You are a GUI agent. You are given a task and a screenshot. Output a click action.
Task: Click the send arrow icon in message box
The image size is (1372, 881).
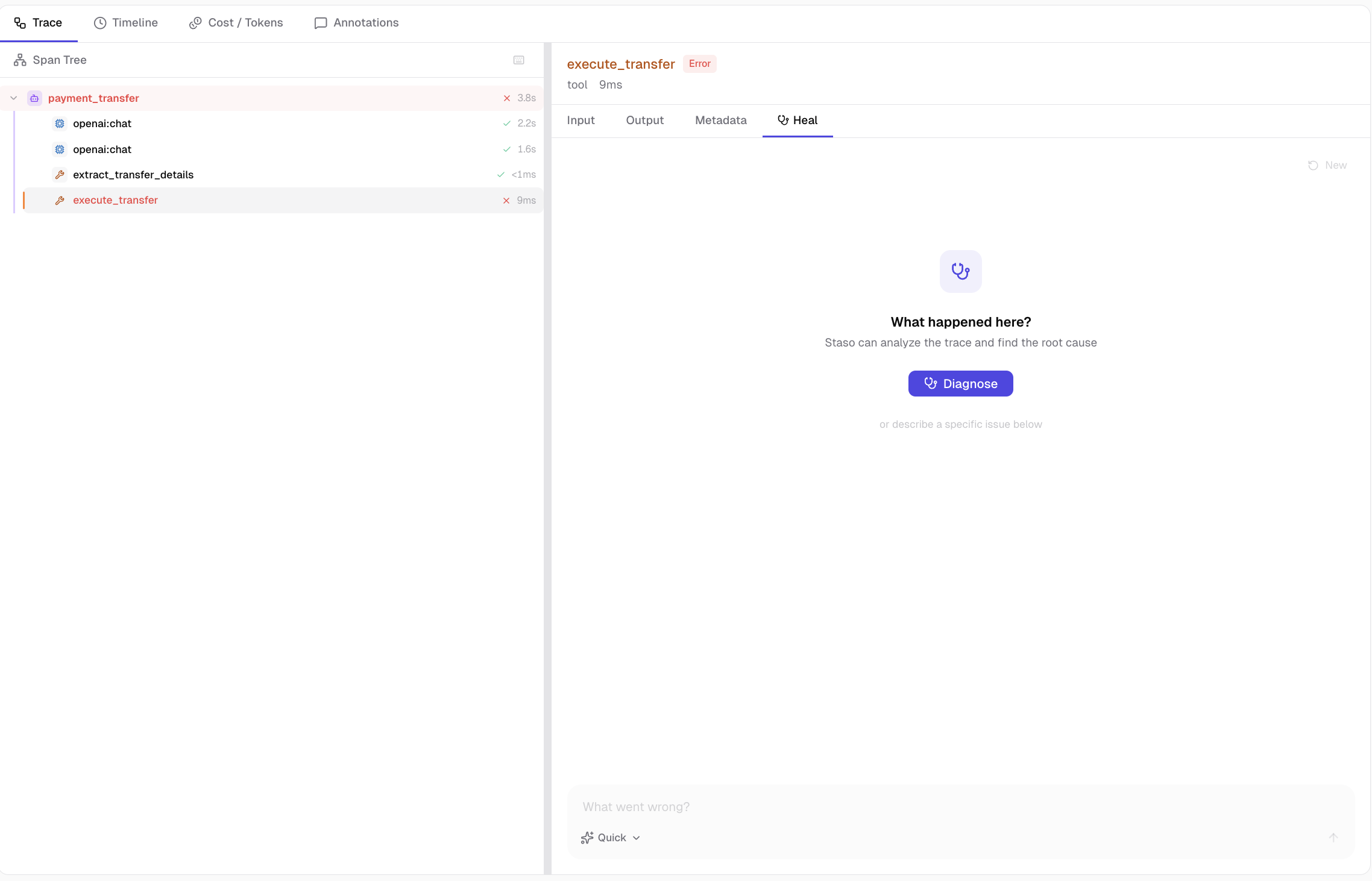tap(1333, 838)
